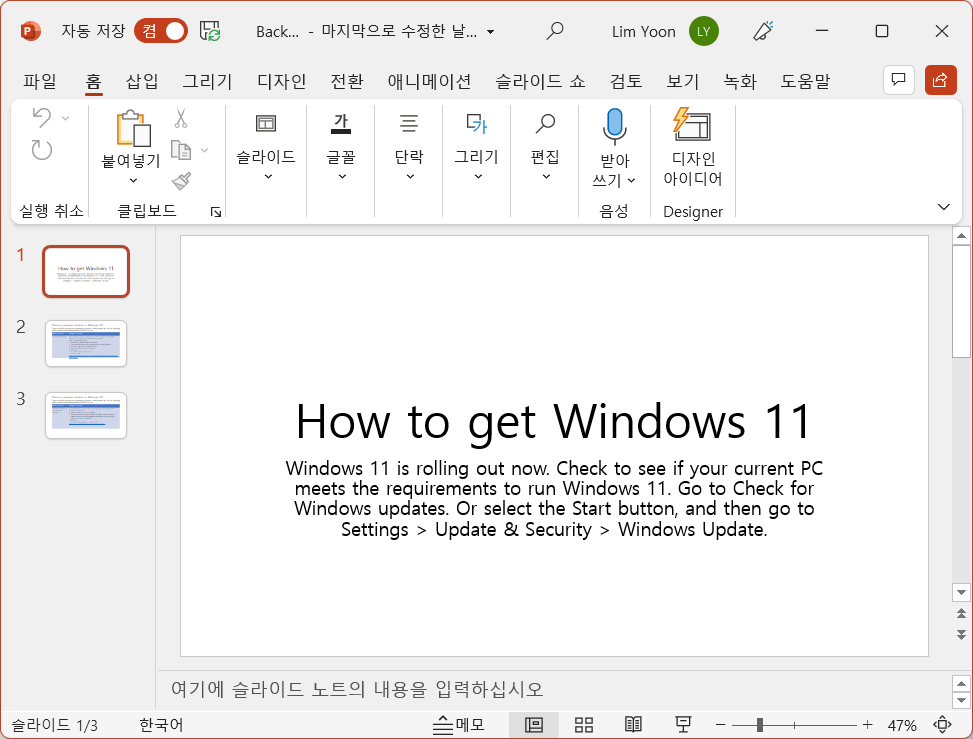Expand the 받아쓰기 options arrow
Screen dimensions: 973x739
tap(632, 181)
